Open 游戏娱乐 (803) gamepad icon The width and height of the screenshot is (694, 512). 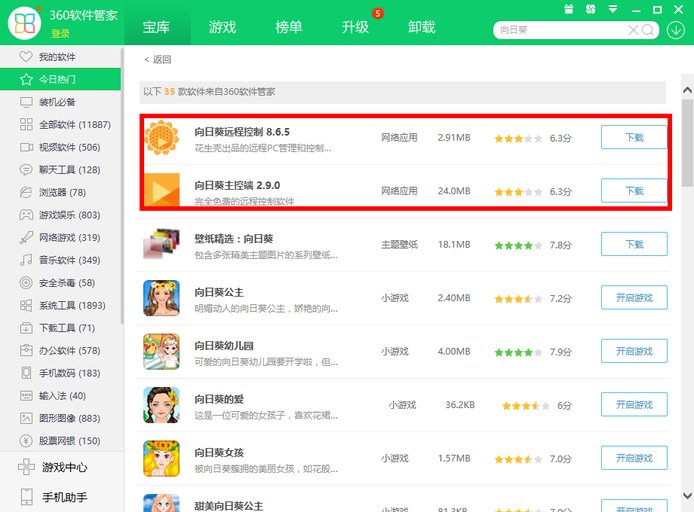tap(26, 215)
